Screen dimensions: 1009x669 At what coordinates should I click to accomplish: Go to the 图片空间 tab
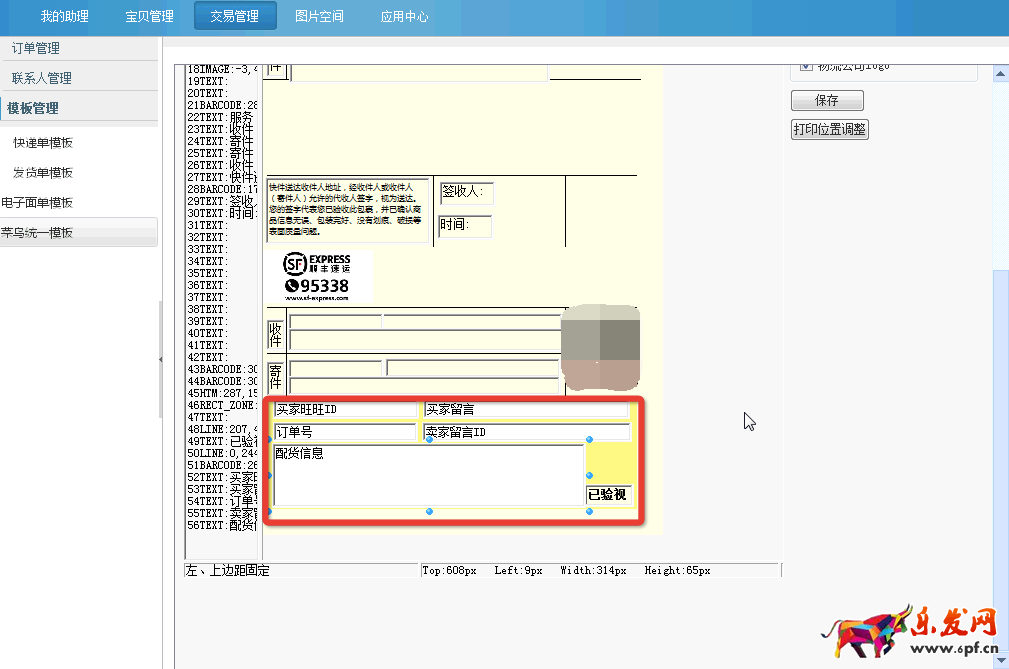(x=319, y=16)
